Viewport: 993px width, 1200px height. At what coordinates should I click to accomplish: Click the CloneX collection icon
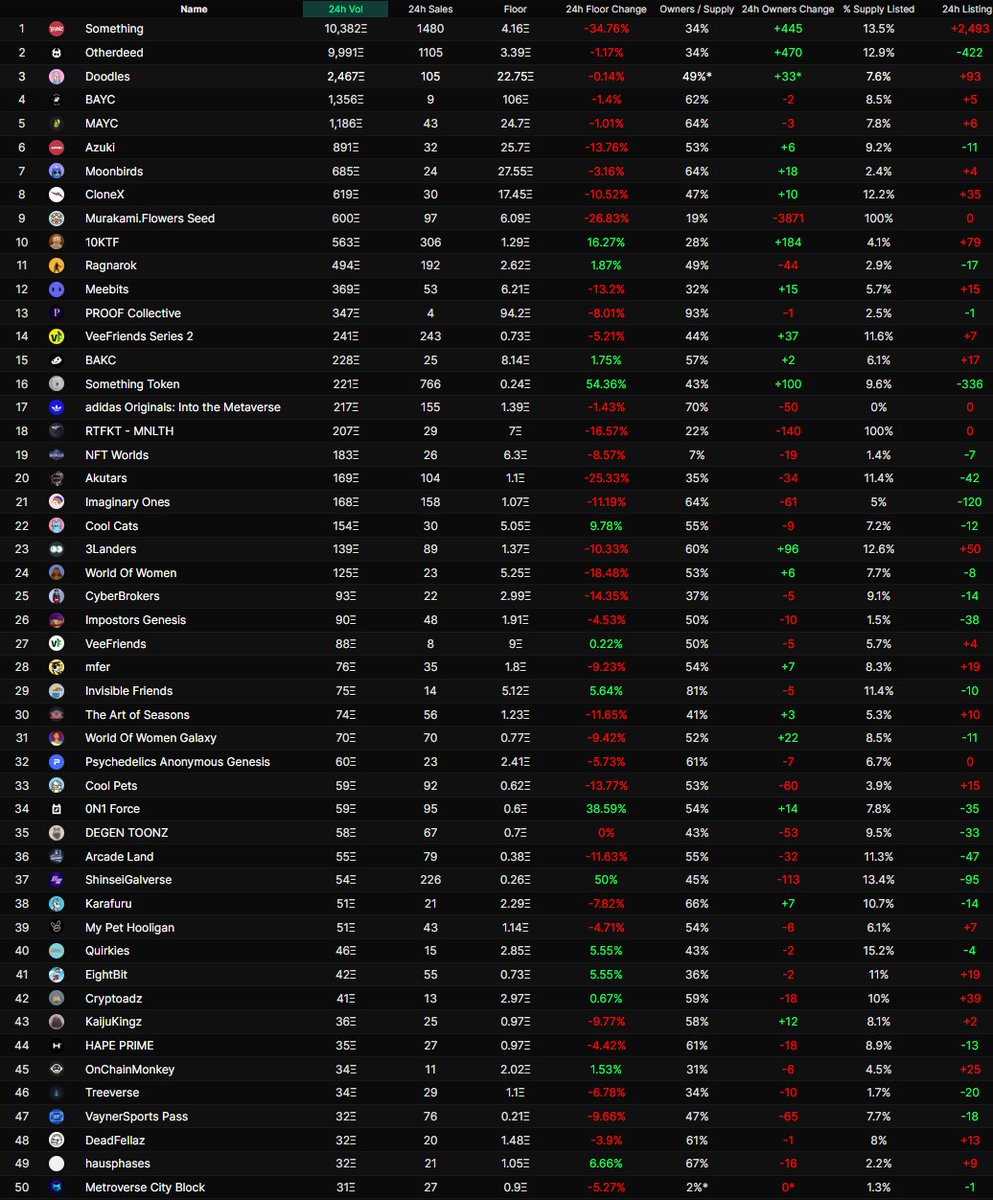click(x=57, y=194)
